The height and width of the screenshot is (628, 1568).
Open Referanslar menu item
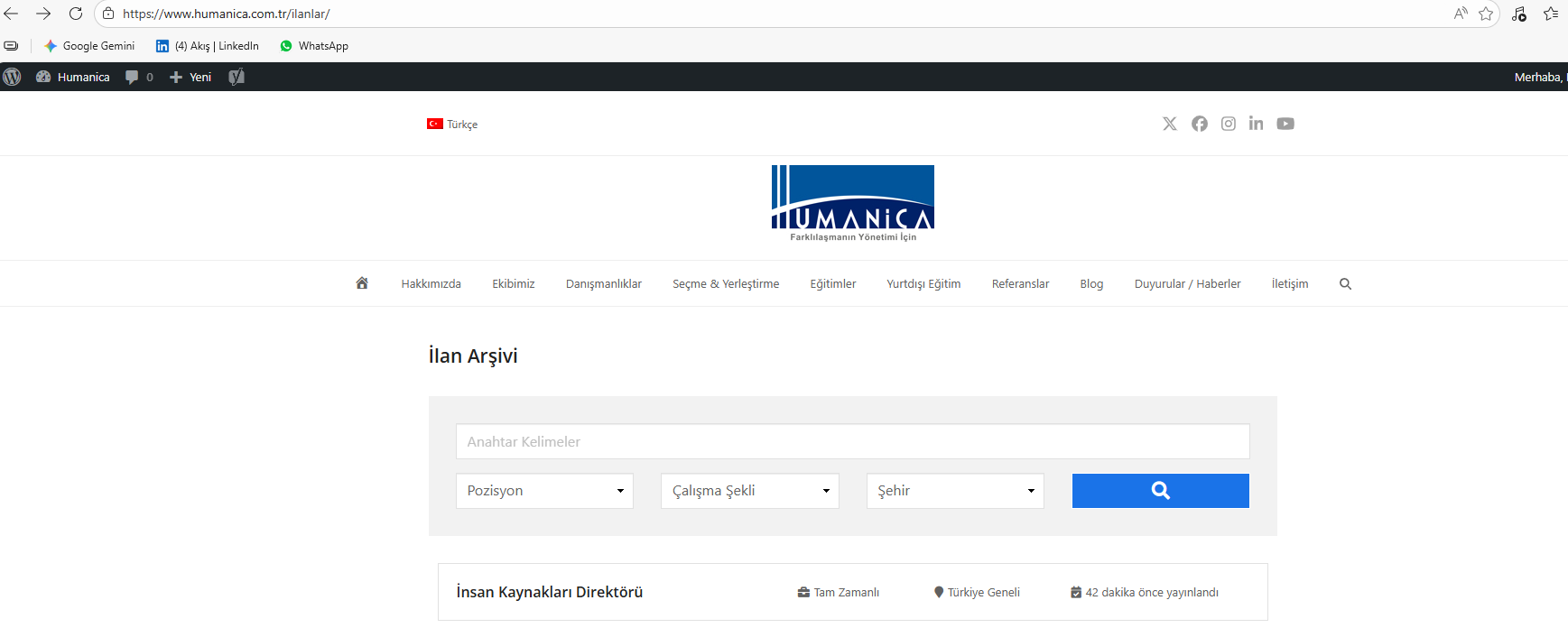click(1021, 284)
